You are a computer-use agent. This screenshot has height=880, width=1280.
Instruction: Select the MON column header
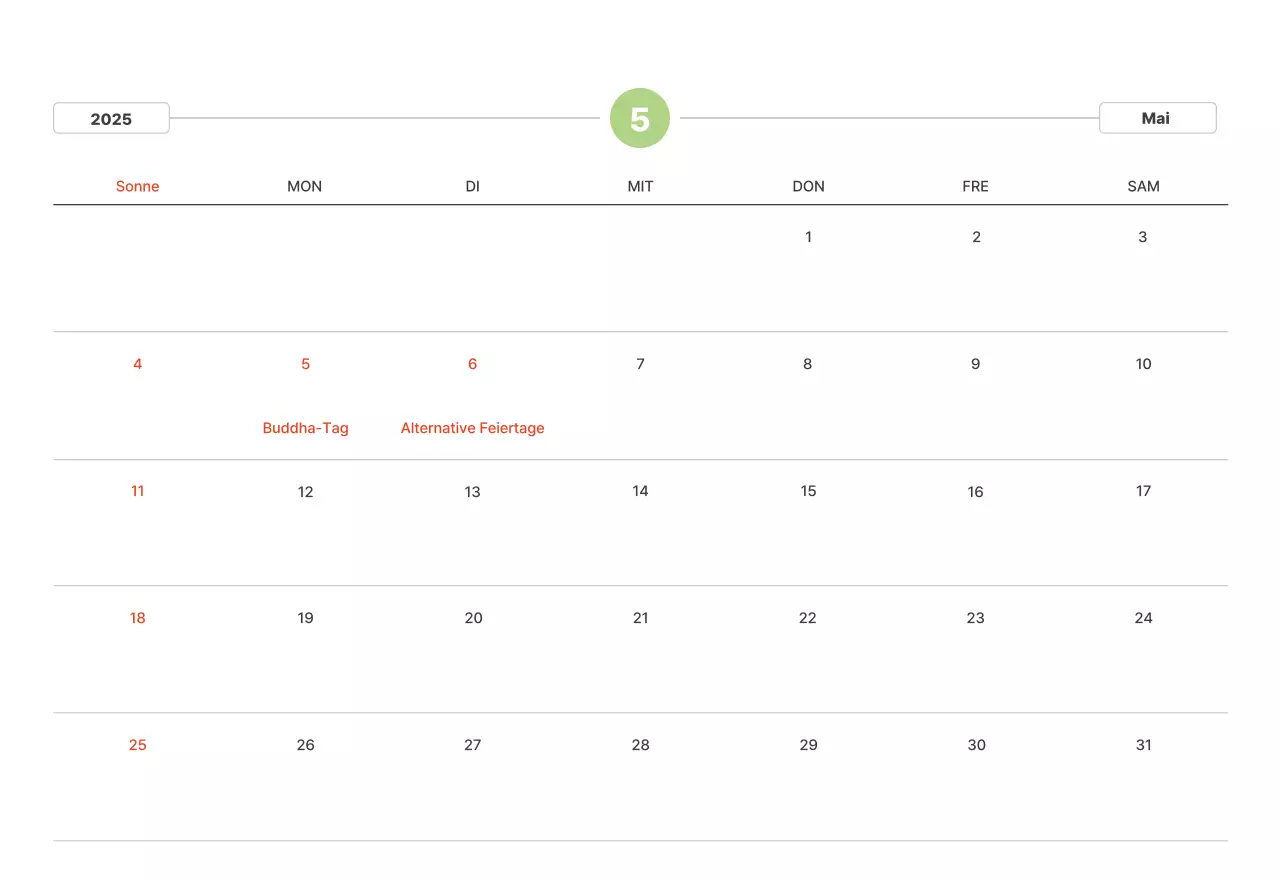coord(305,186)
